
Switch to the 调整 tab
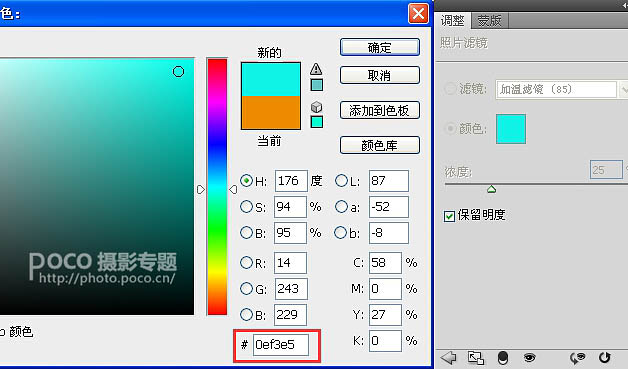pyautogui.click(x=453, y=20)
